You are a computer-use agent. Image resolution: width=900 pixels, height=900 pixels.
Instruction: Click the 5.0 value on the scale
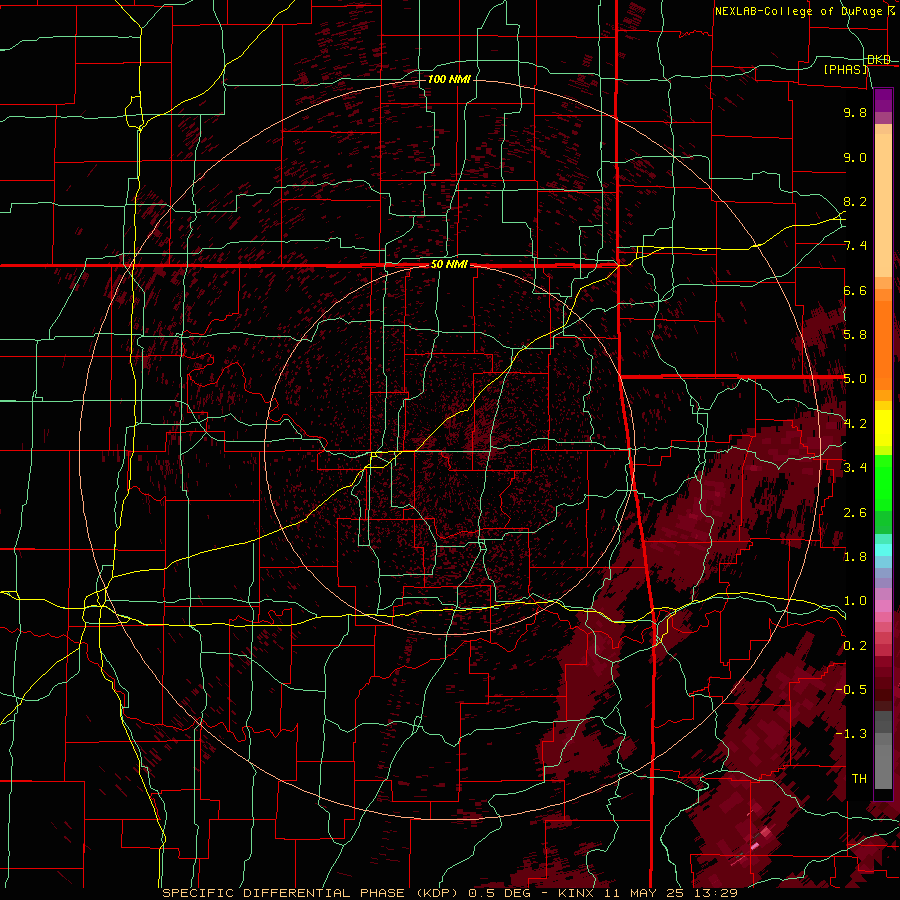coord(855,379)
